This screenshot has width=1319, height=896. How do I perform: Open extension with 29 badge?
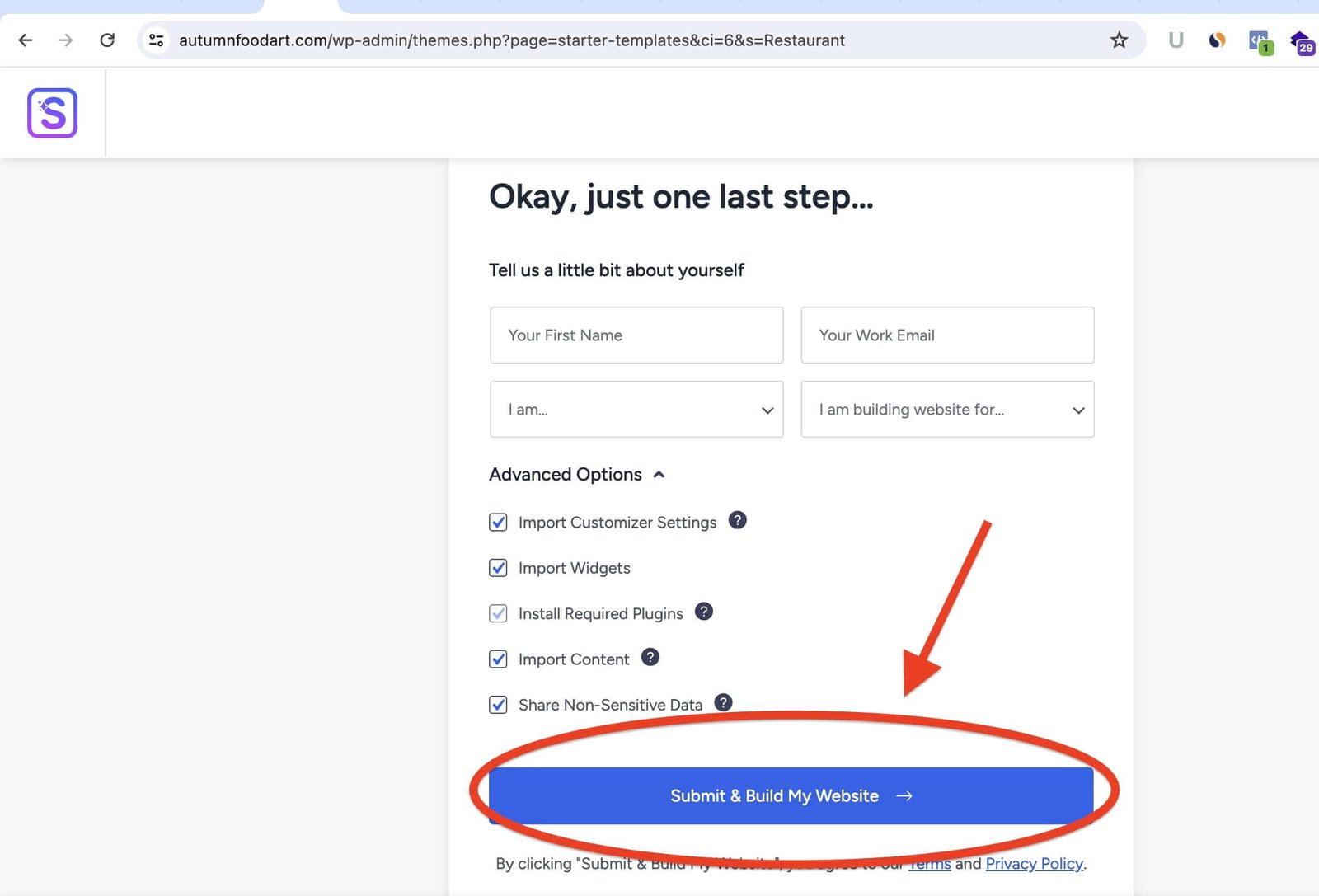point(1303,42)
